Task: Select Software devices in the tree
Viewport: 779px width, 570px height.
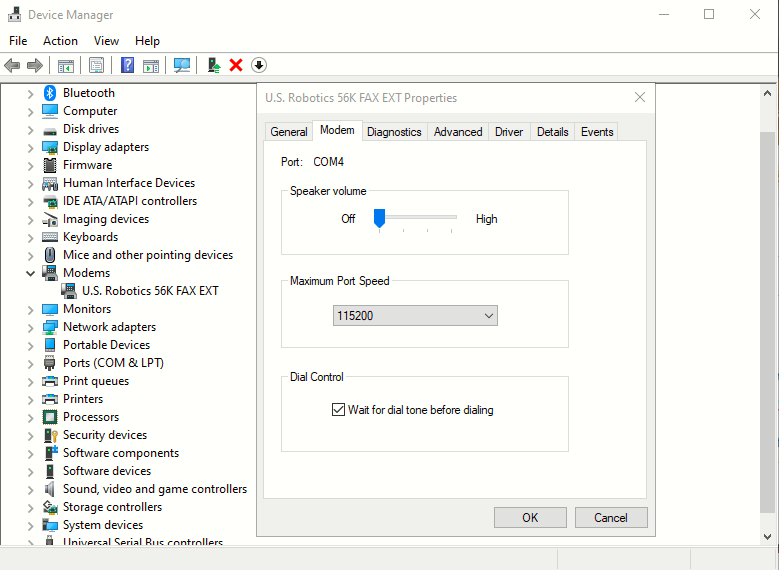Action: pyautogui.click(x=107, y=471)
